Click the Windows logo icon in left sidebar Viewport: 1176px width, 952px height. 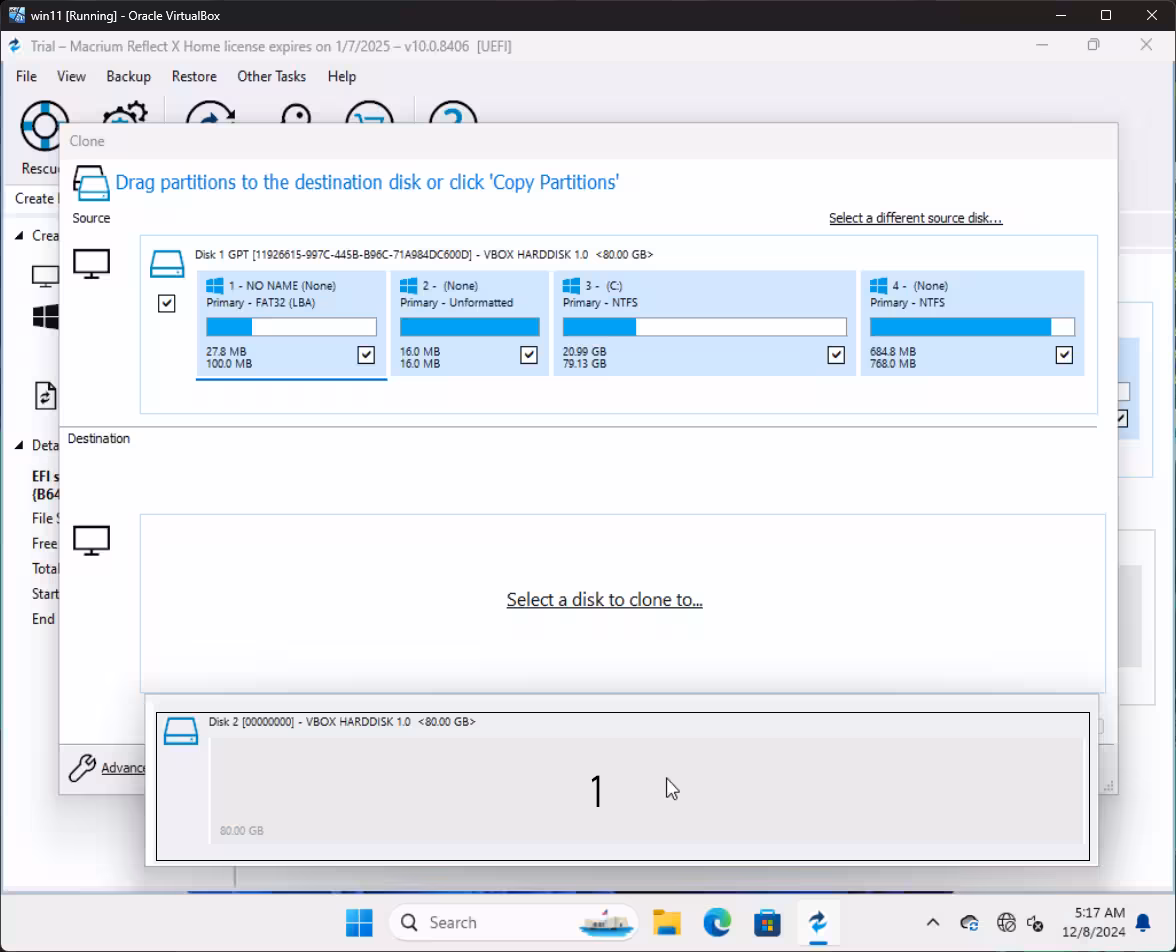pyautogui.click(x=46, y=317)
